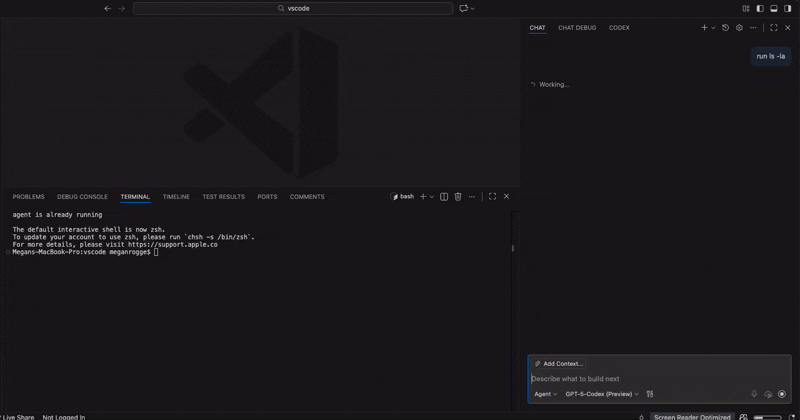
Task: Click Add Context button in chat
Action: (559, 364)
